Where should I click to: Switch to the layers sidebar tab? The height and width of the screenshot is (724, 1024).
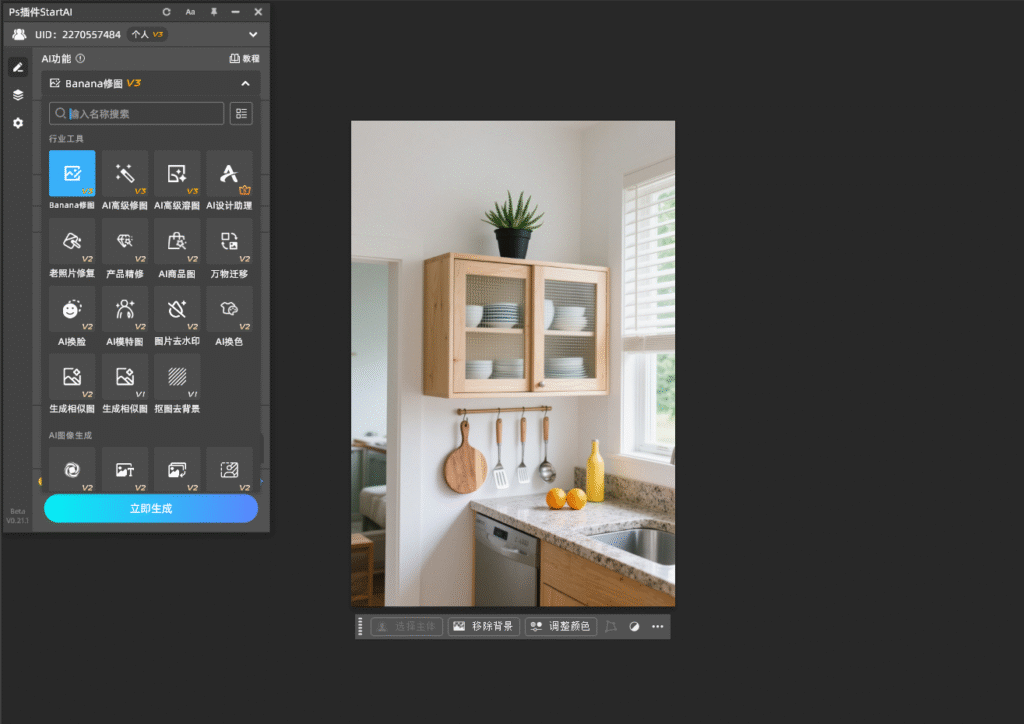(x=18, y=95)
